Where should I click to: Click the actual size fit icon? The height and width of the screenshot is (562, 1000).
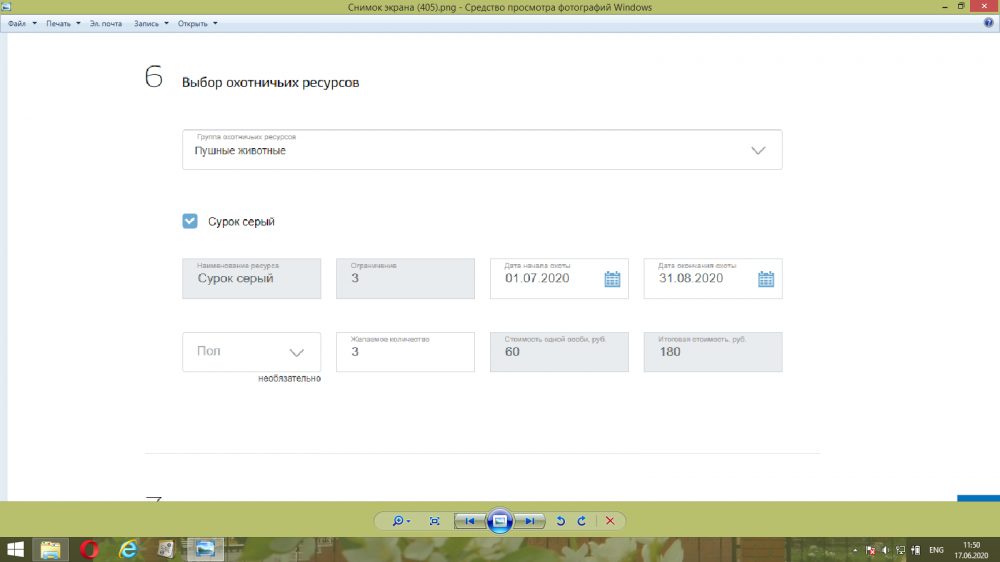click(x=434, y=521)
